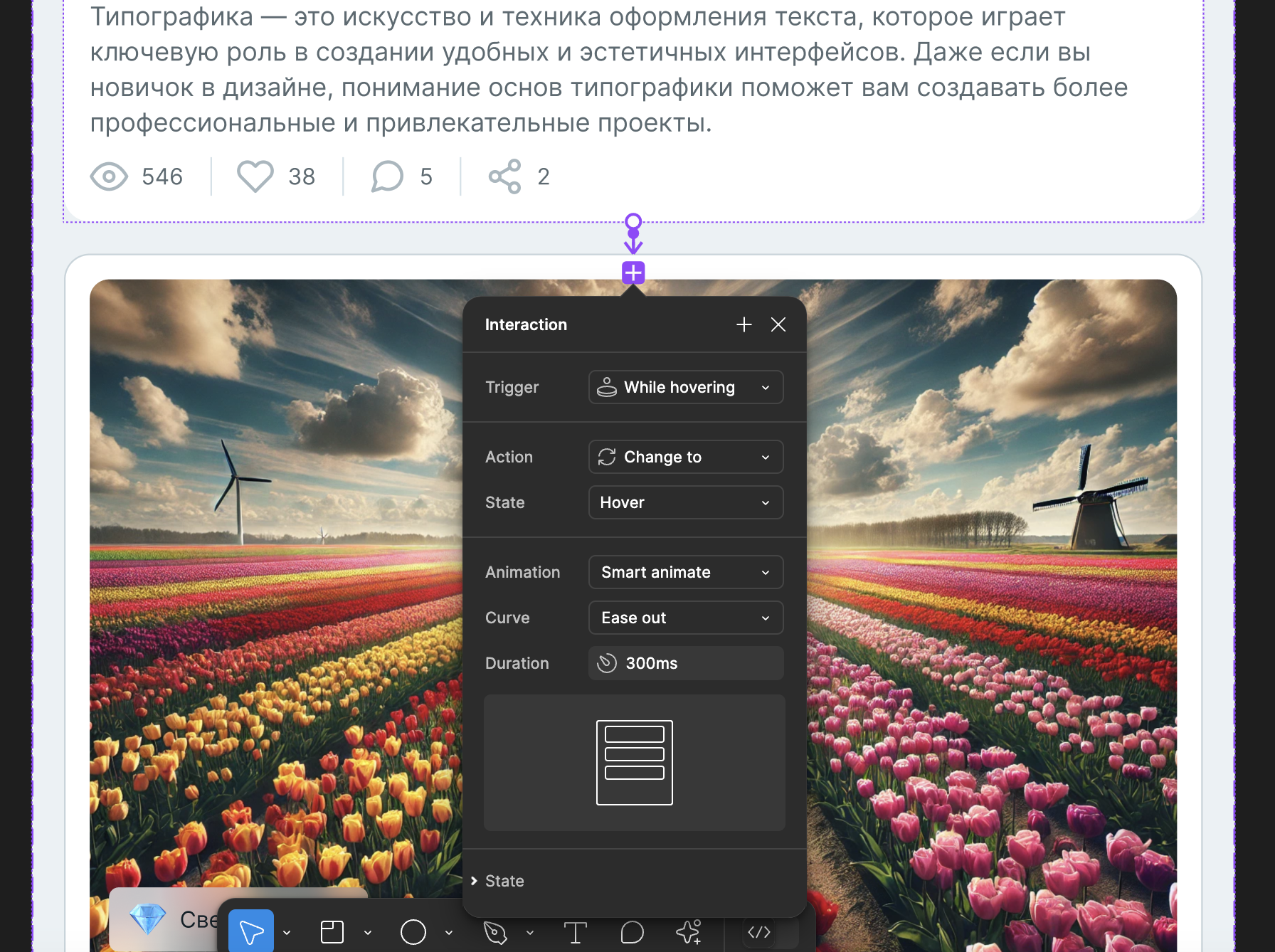Select the Frame tool

[332, 931]
